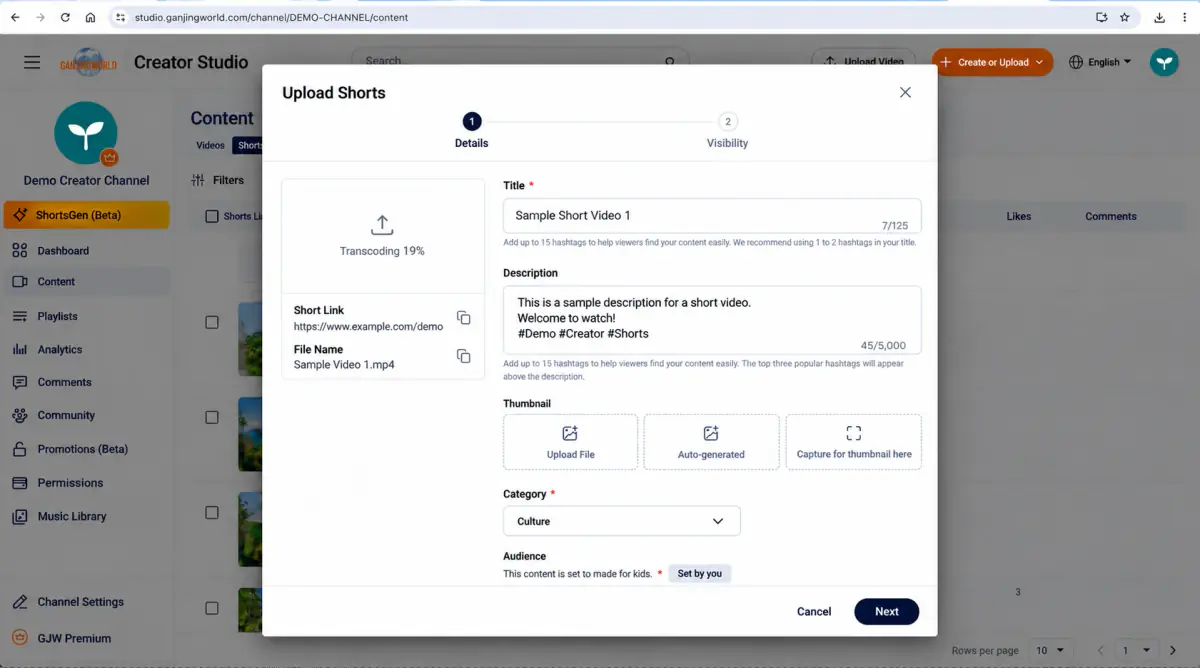The width and height of the screenshot is (1200, 668).
Task: Go to step 2 Visibility
Action: click(727, 130)
